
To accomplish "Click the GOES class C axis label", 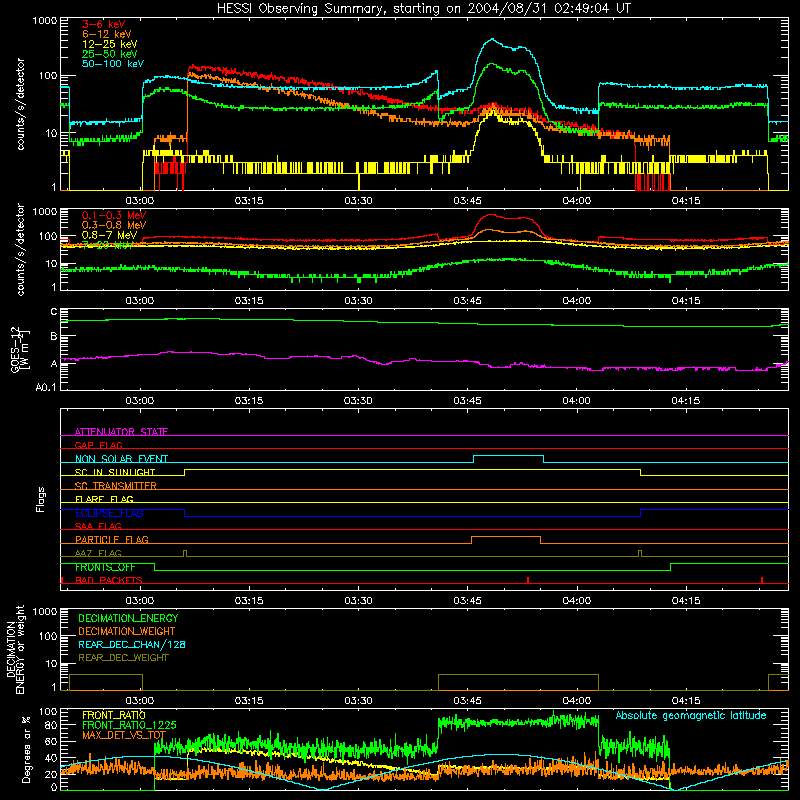I will [x=54, y=312].
